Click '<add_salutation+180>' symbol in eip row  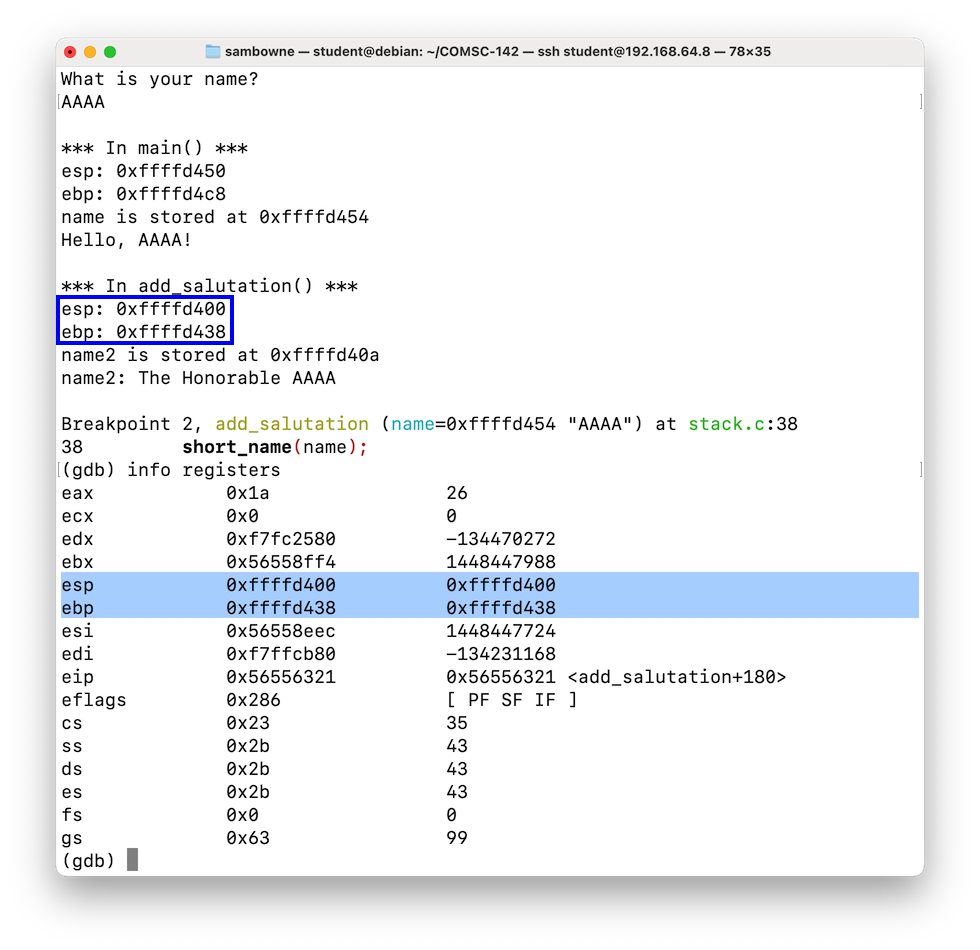[x=676, y=678]
